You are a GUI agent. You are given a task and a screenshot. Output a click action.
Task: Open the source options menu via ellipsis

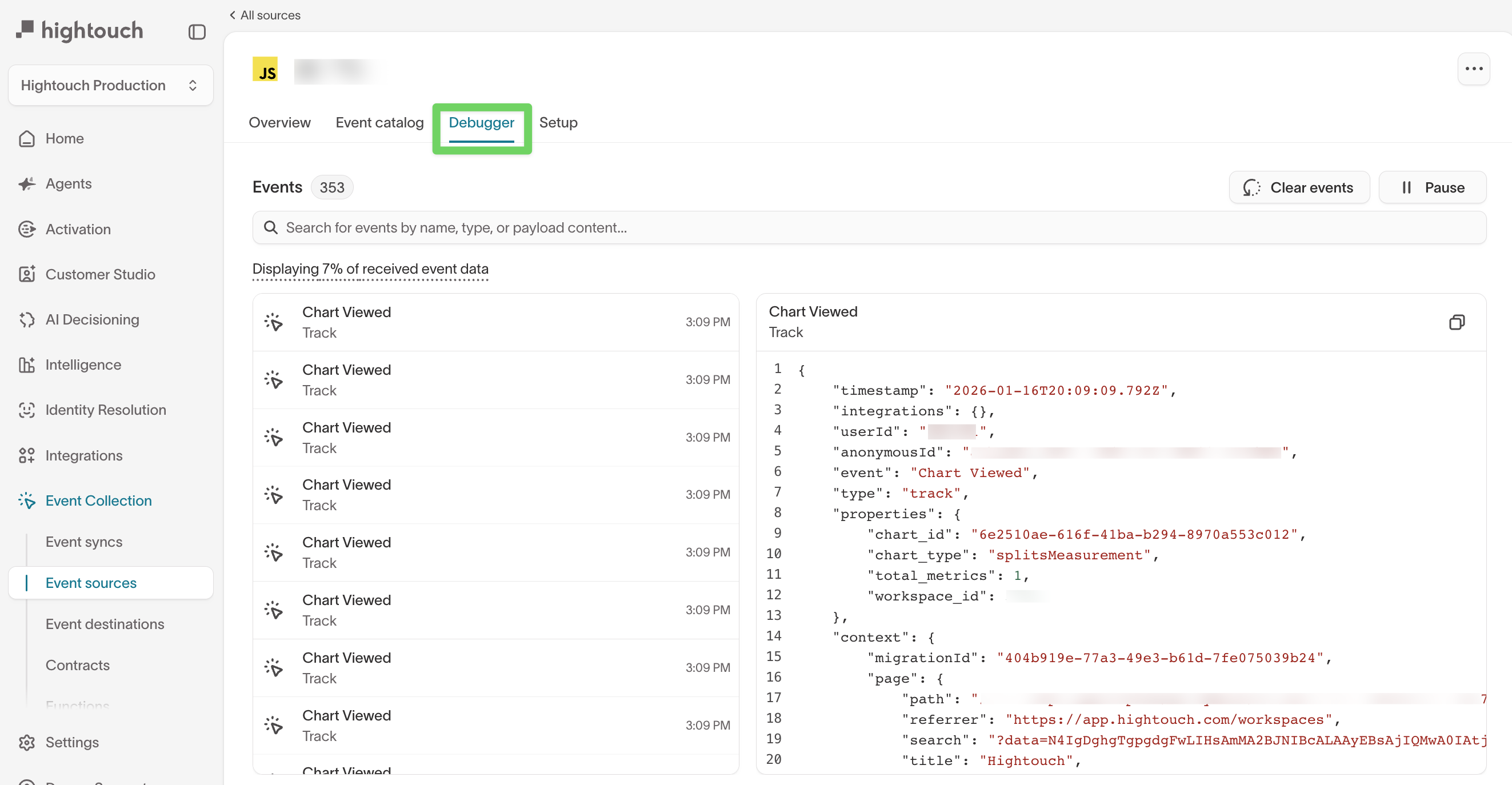(x=1474, y=69)
